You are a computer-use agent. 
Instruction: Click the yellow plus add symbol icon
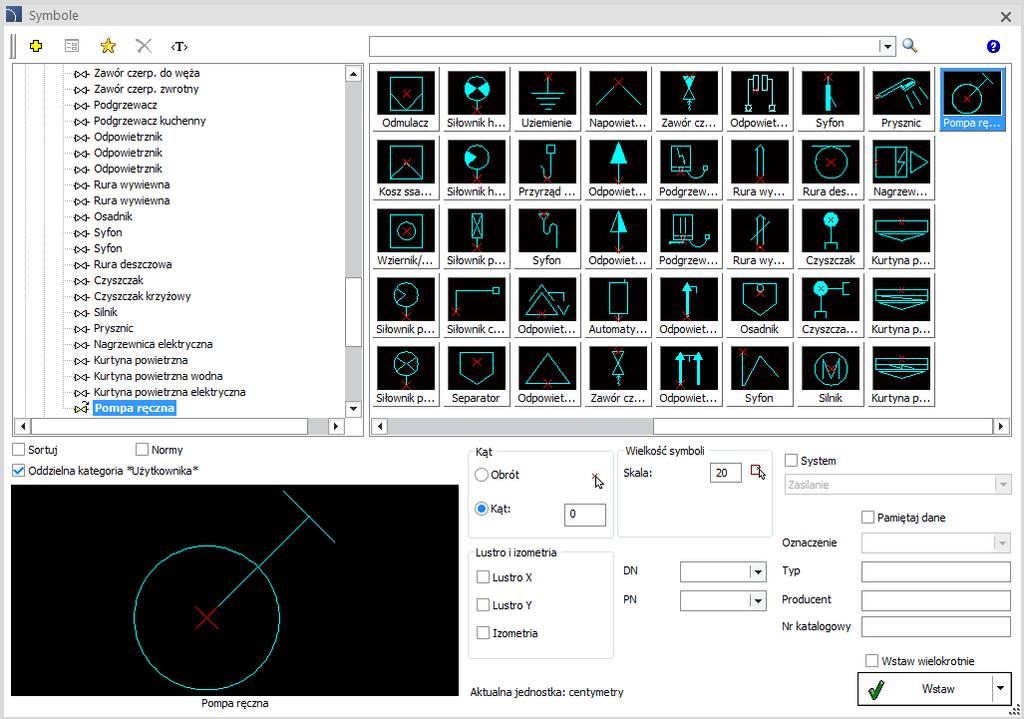pyautogui.click(x=36, y=46)
